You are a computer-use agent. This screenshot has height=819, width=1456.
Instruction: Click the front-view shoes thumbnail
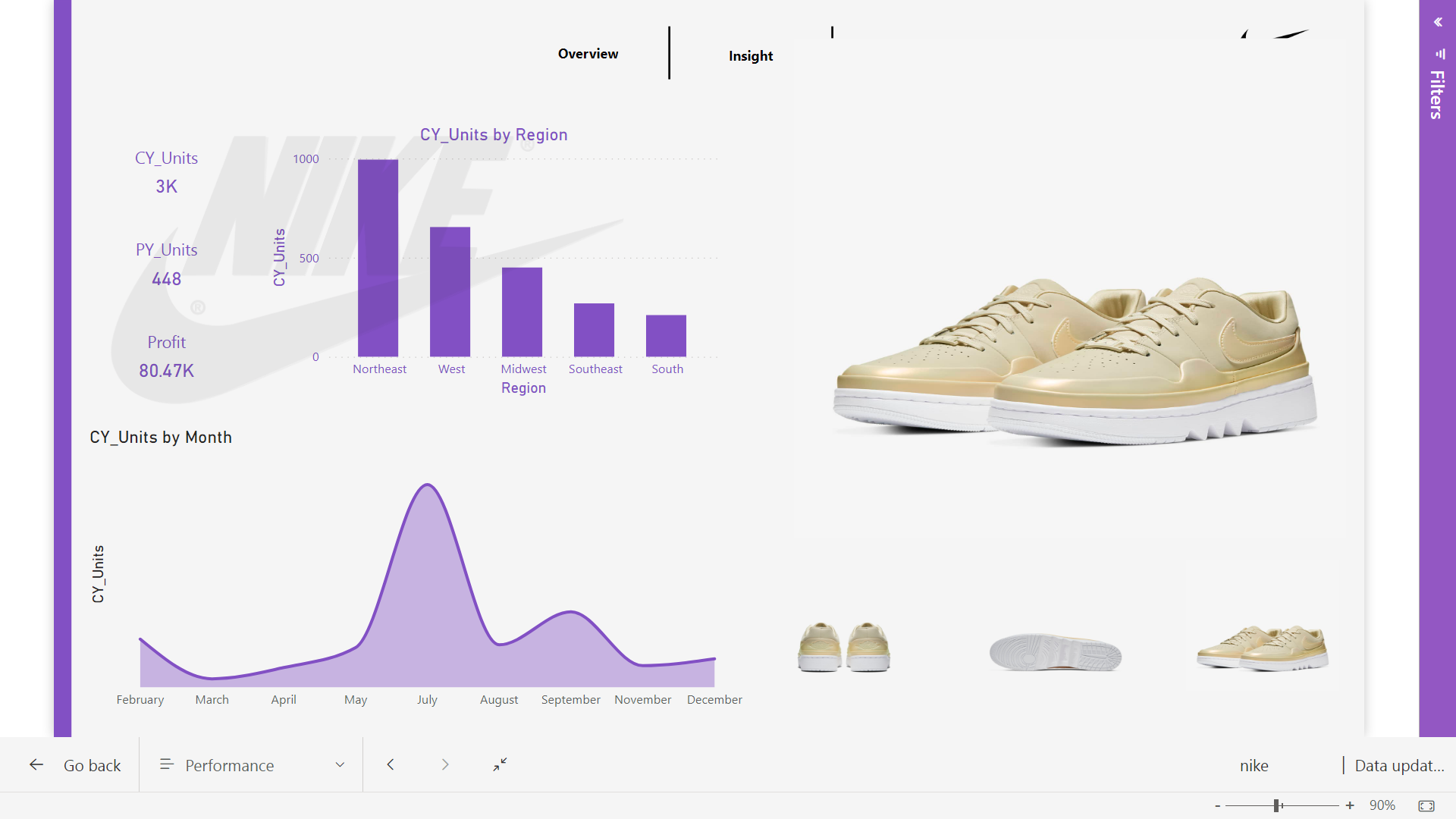pos(844,647)
